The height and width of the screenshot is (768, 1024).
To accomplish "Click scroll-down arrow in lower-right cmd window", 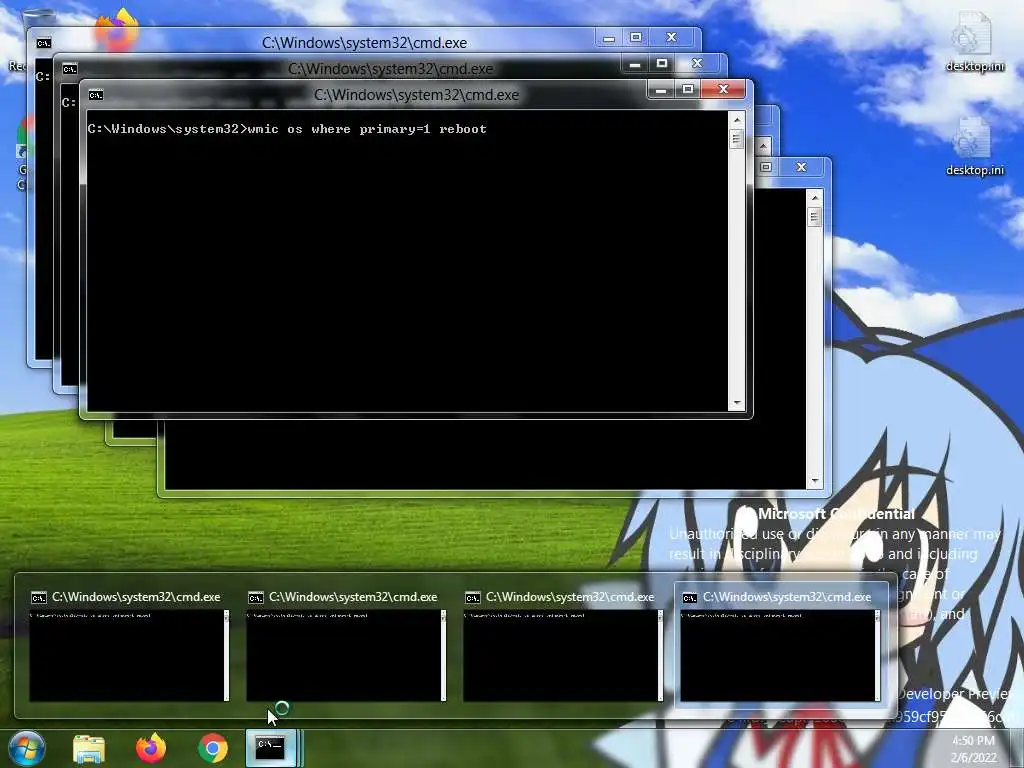I will [814, 481].
